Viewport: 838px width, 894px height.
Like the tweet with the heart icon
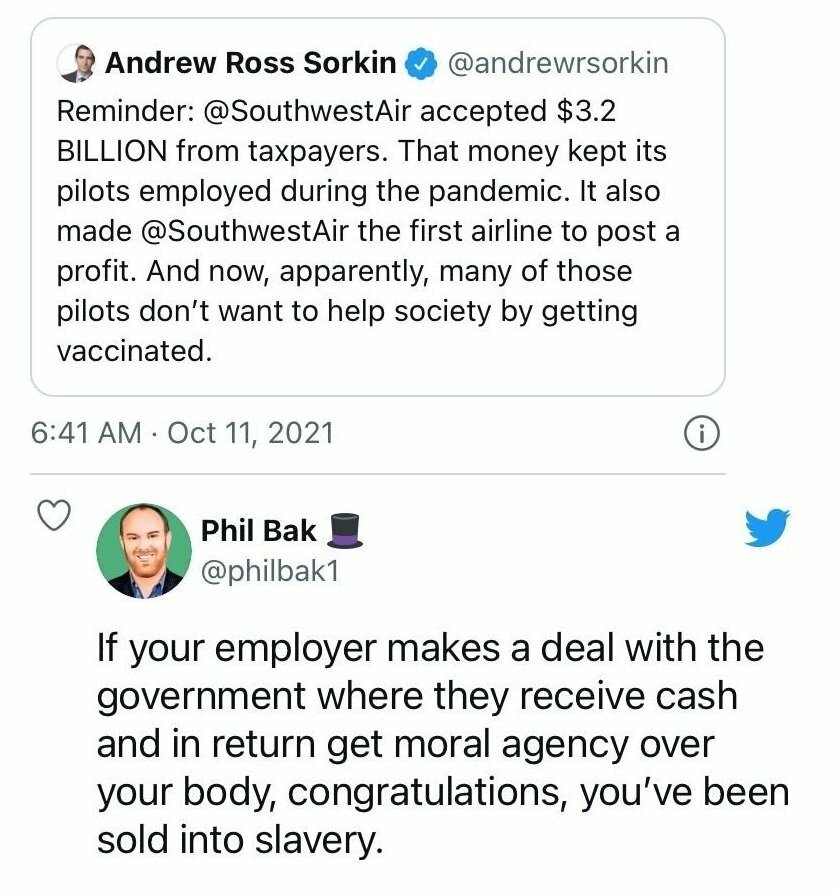pos(54,515)
